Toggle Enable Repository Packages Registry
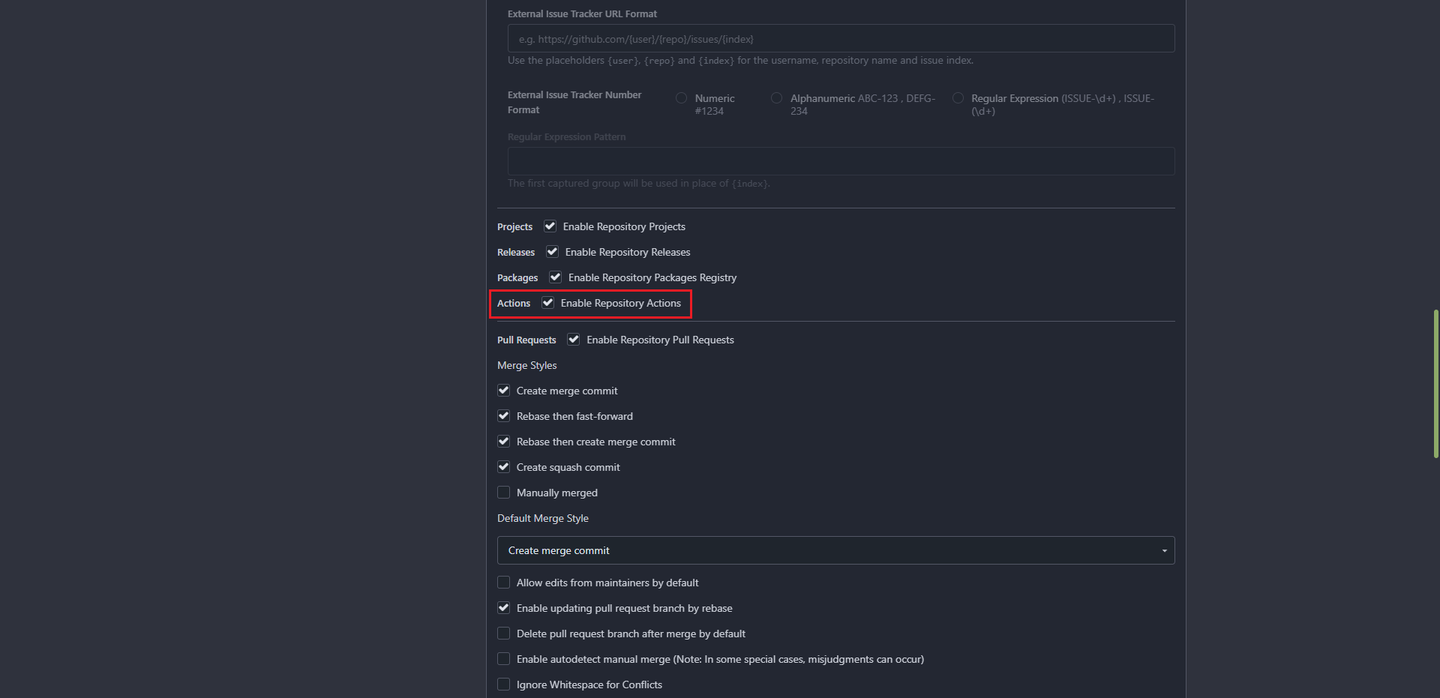This screenshot has width=1440, height=698. 555,277
